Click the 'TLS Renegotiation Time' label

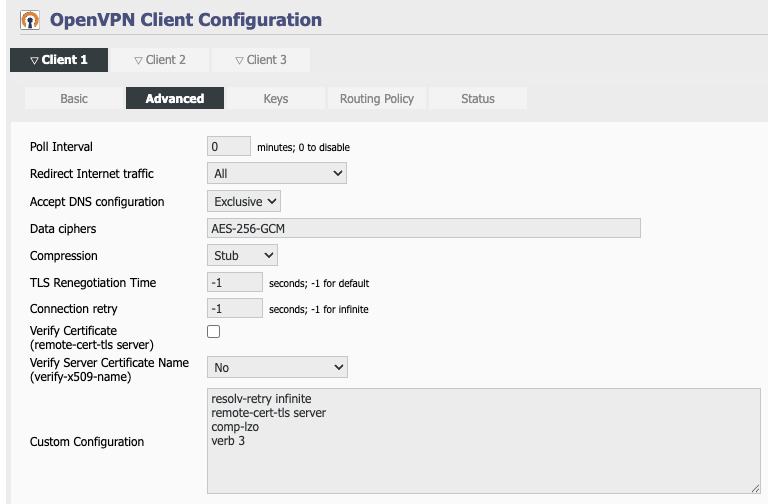click(93, 283)
